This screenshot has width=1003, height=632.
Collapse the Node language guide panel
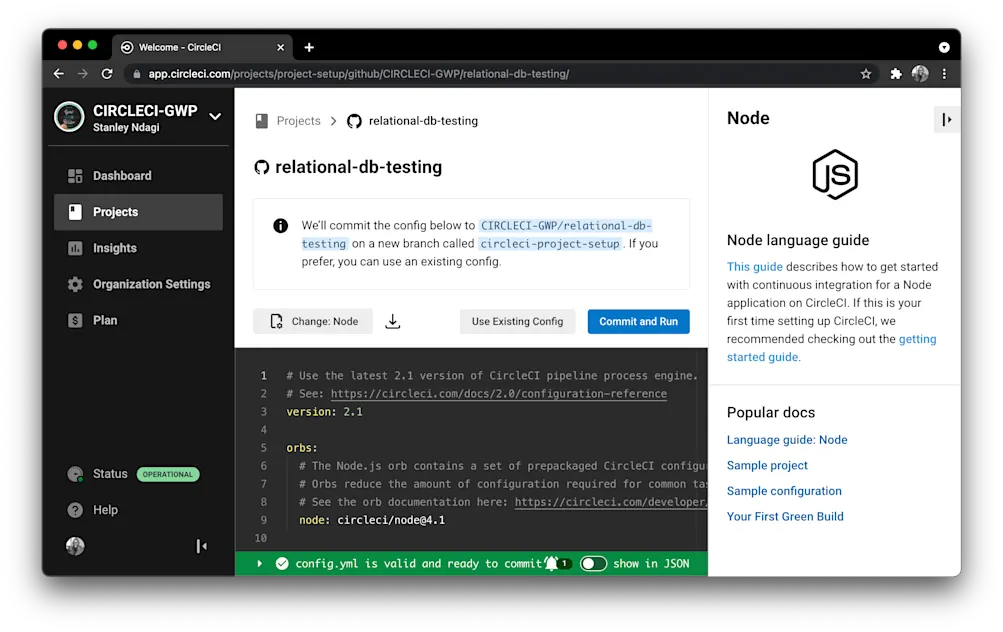click(x=946, y=119)
